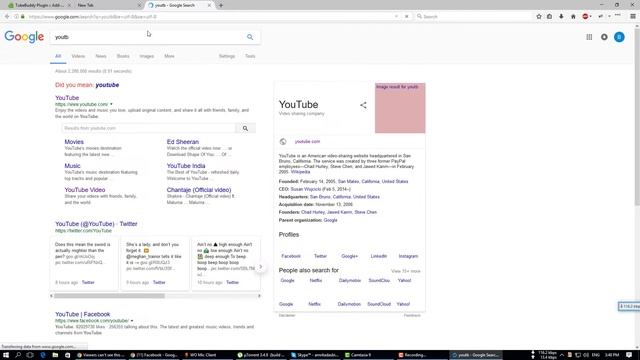The height and width of the screenshot is (360, 640).
Task: Open the YouTube main result link
Action: pyautogui.click(x=67, y=98)
